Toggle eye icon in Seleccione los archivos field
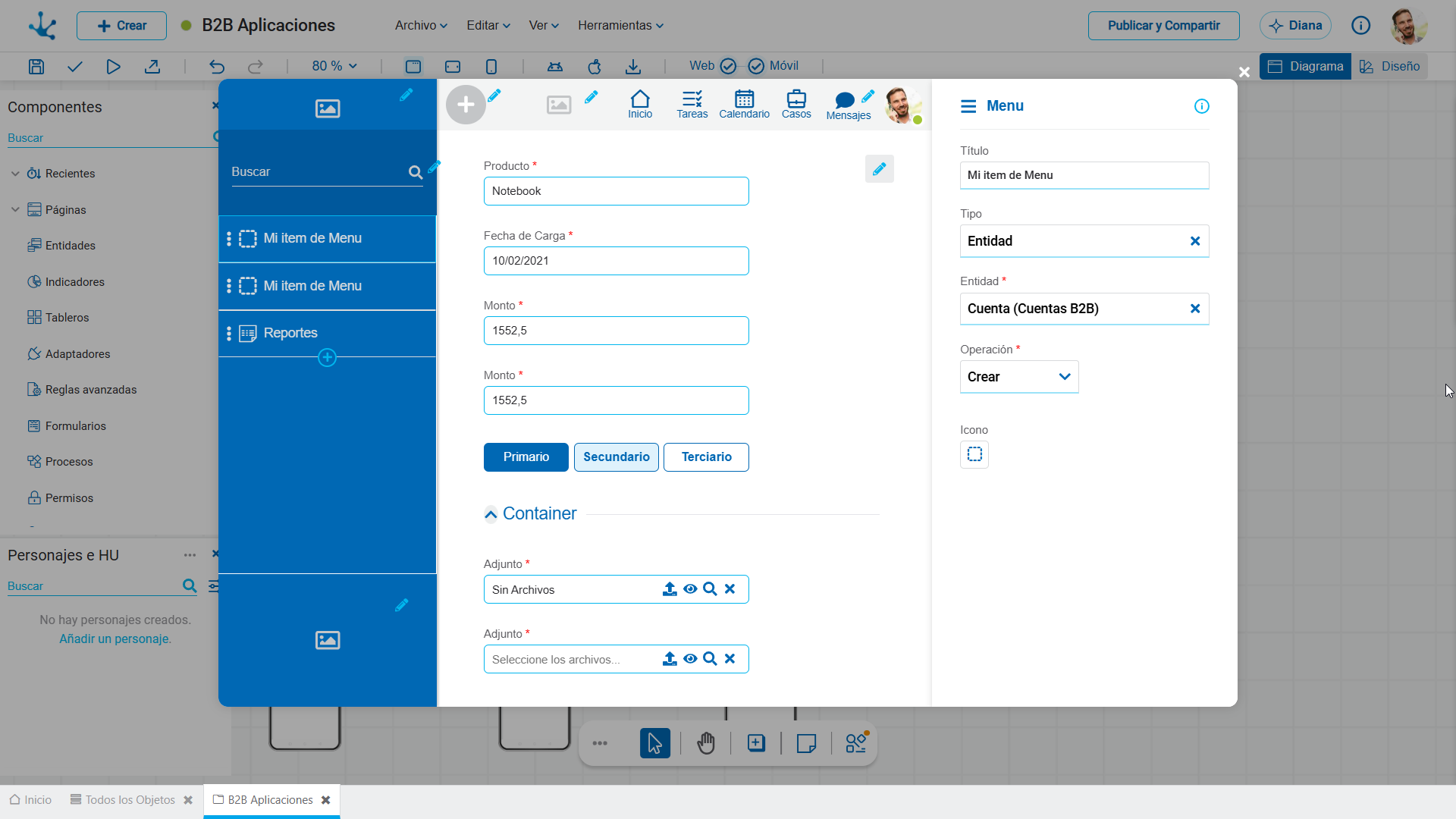 click(690, 659)
